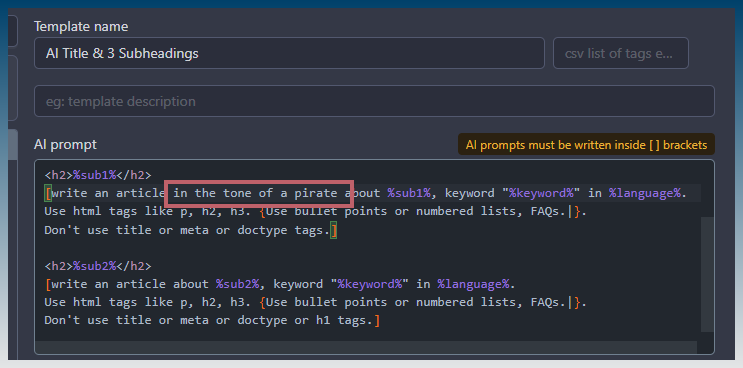The width and height of the screenshot is (743, 368).
Task: Edit the Template name field
Action: click(x=289, y=53)
